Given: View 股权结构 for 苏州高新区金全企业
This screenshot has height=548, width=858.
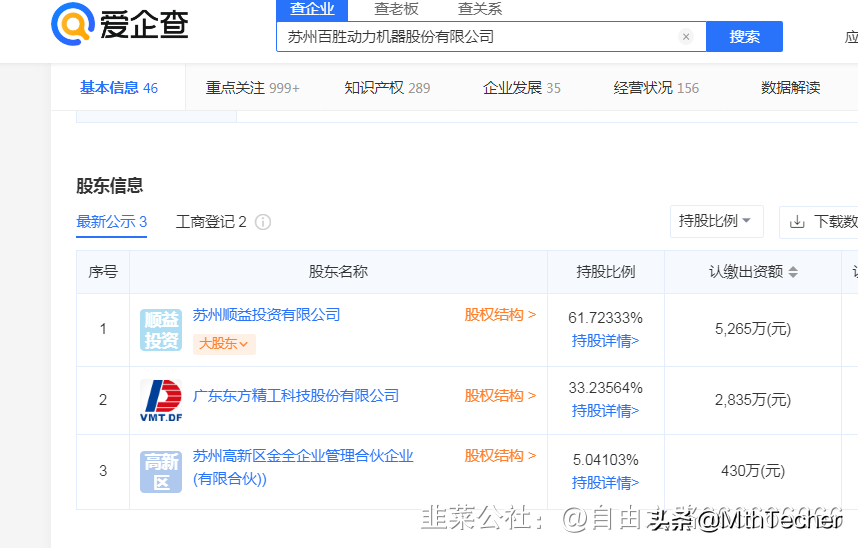Looking at the screenshot, I should coord(500,456).
